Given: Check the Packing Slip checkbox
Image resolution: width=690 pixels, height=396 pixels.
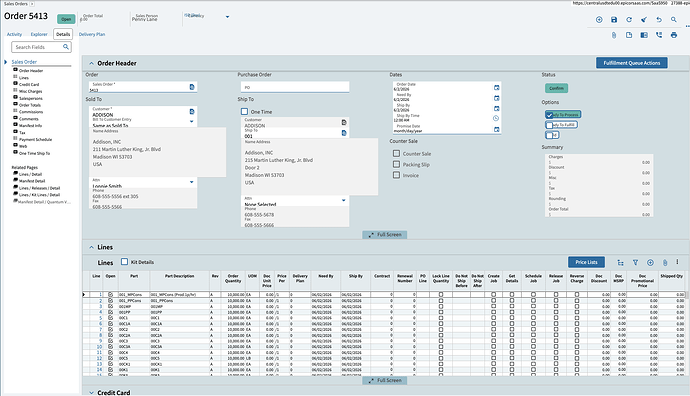Looking at the screenshot, I should [x=396, y=164].
